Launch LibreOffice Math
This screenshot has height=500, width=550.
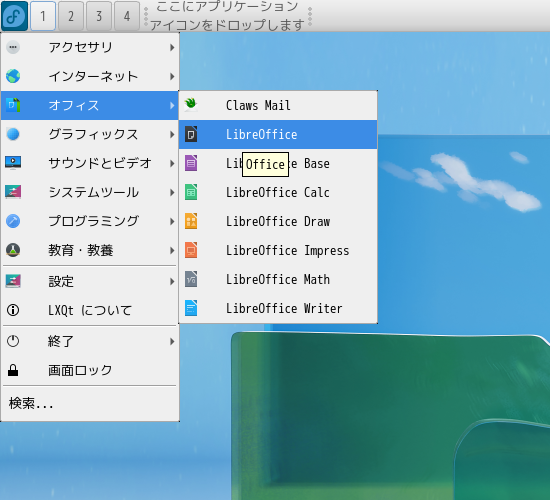point(278,280)
